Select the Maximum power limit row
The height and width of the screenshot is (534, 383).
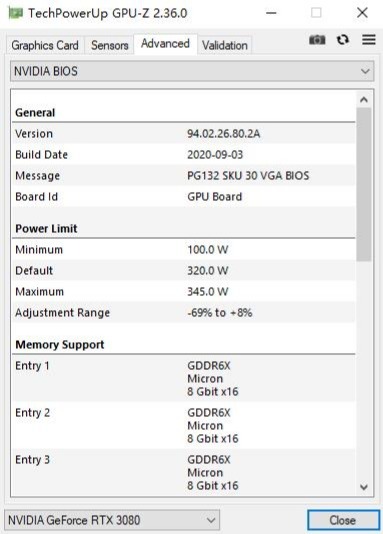pos(184,292)
